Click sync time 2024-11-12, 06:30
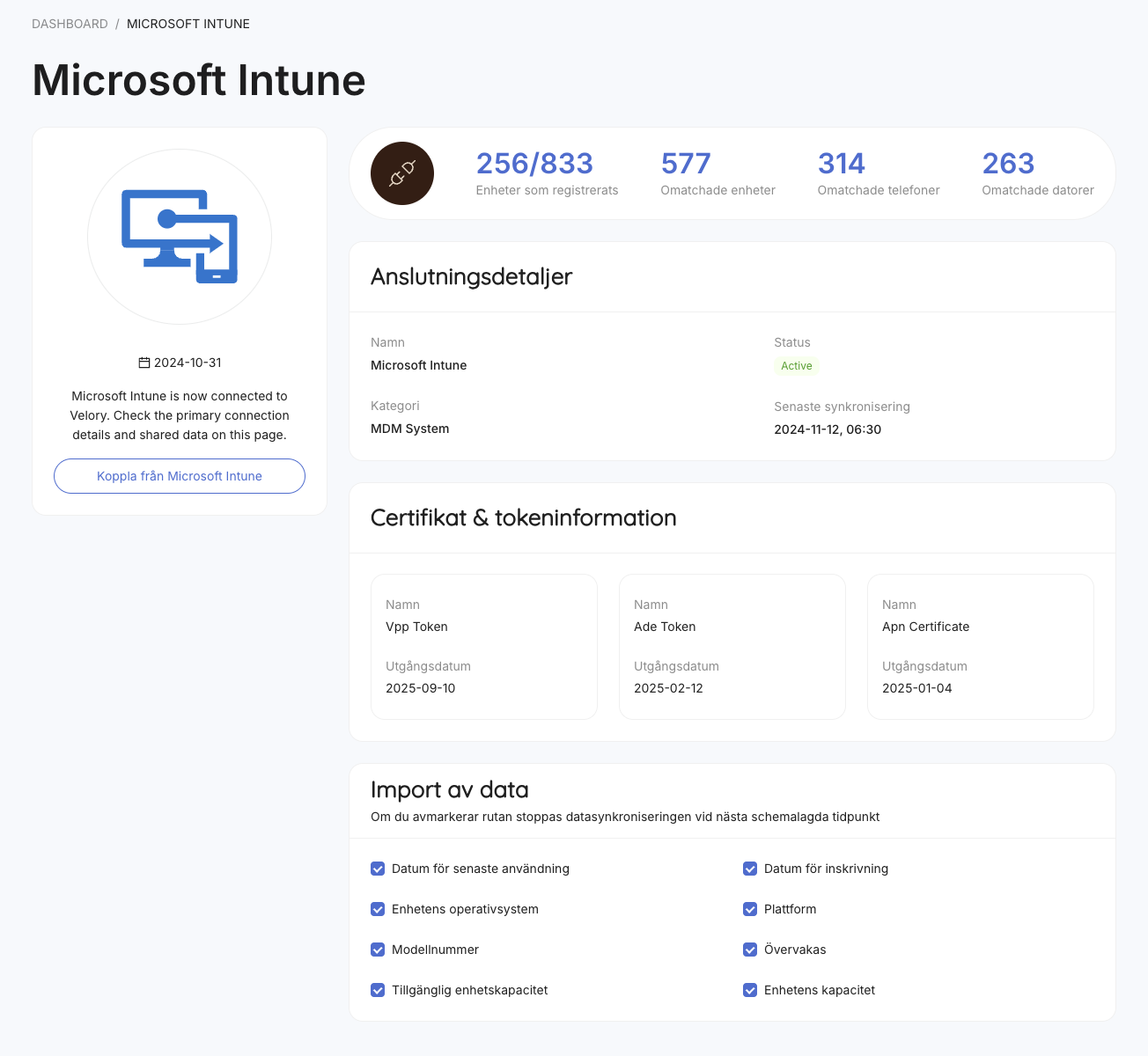Viewport: 1148px width, 1056px height. 828,429
